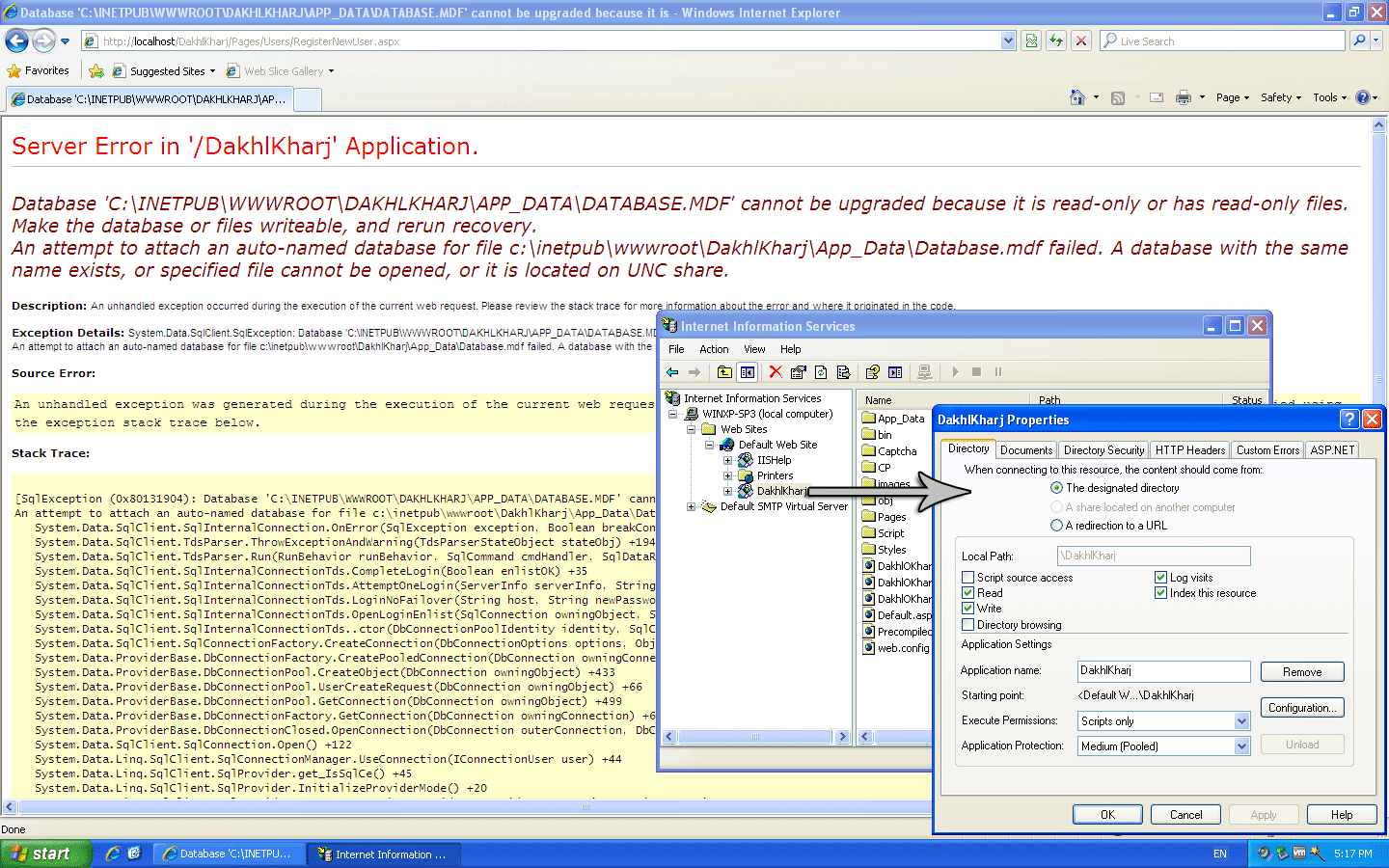Toggle IIS Show/Hide Console Tree icon
The width and height of the screenshot is (1389, 868).
pyautogui.click(x=748, y=372)
